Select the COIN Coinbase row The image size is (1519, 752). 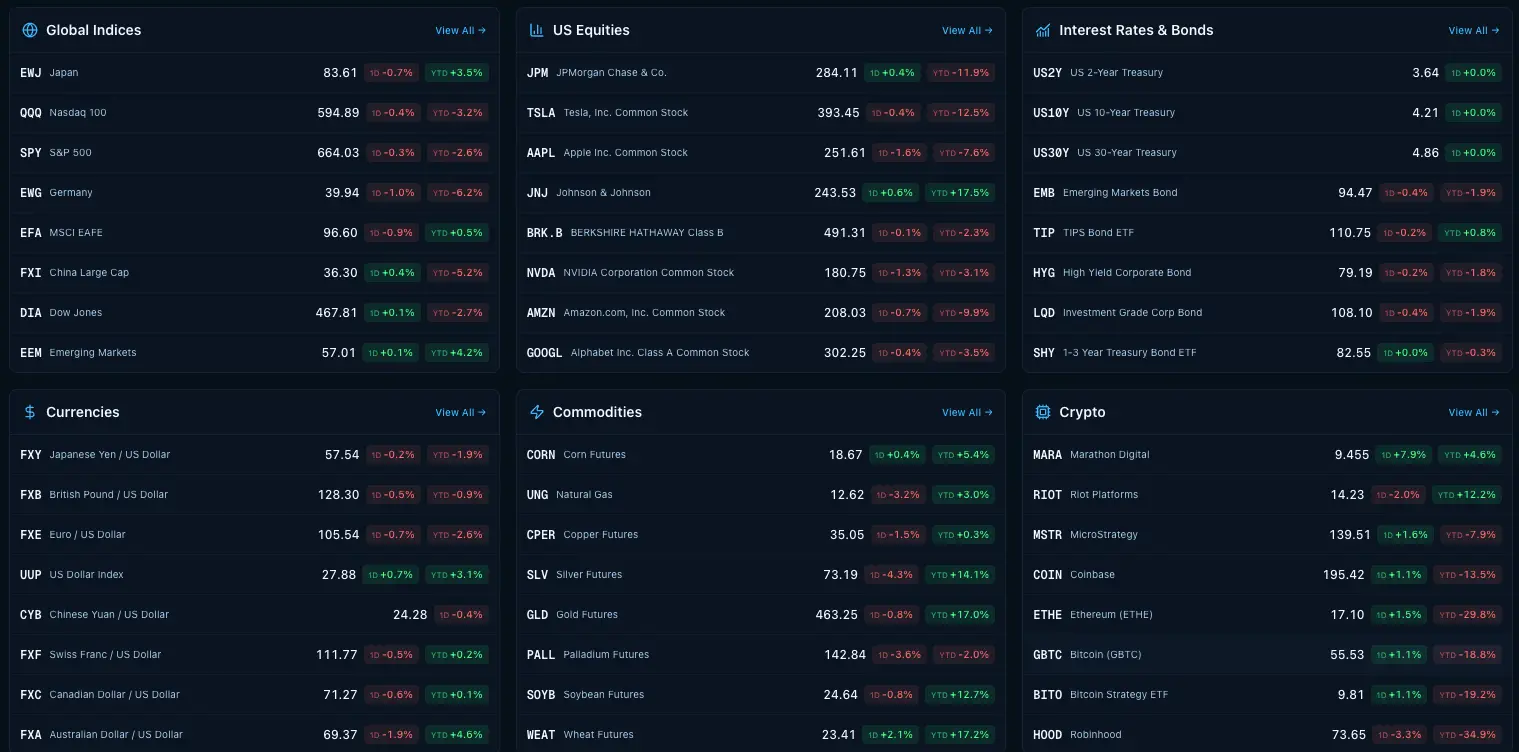coord(1267,575)
